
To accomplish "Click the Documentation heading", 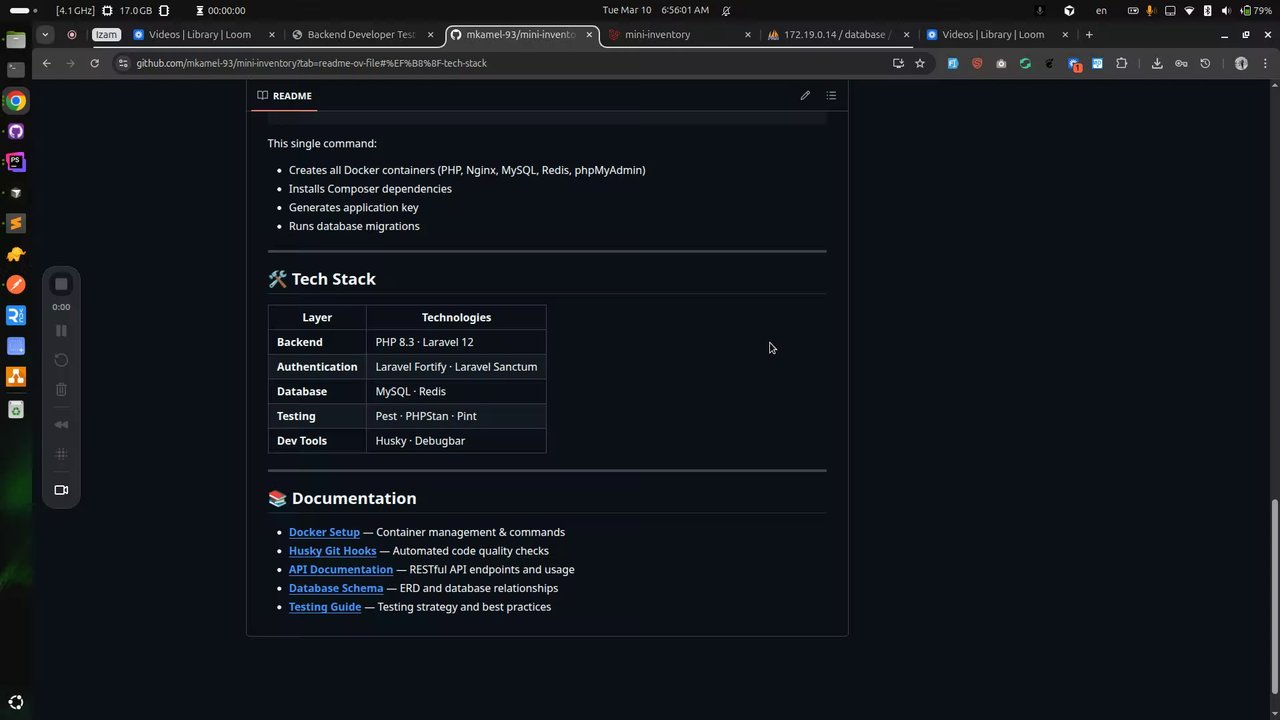I will click(x=342, y=498).
